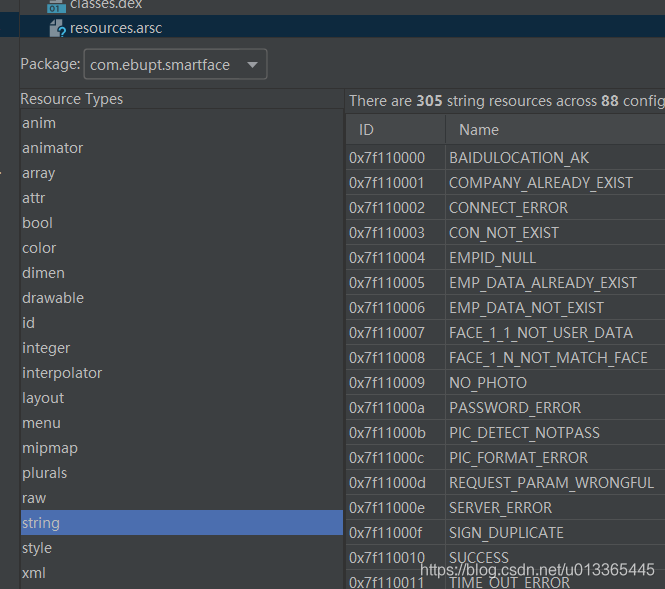The image size is (665, 589).
Task: Select the NO_PHOTO string row
Action: pyautogui.click(x=506, y=383)
